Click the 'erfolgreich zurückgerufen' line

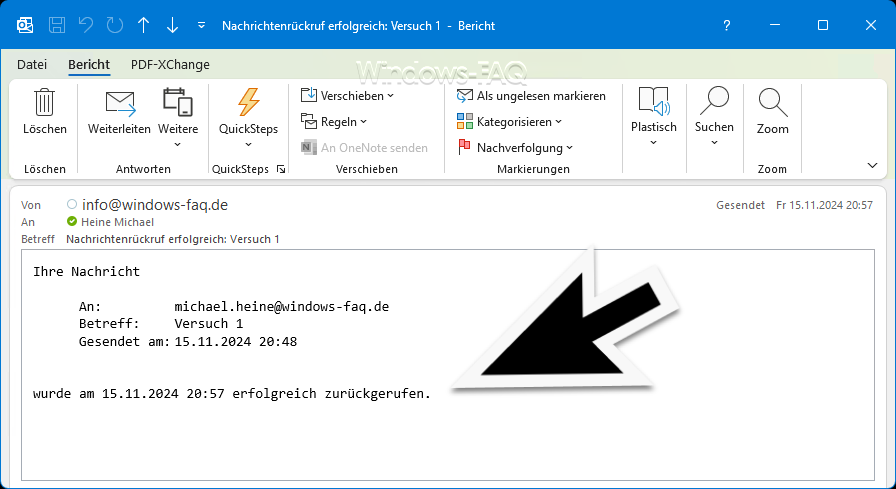[232, 394]
